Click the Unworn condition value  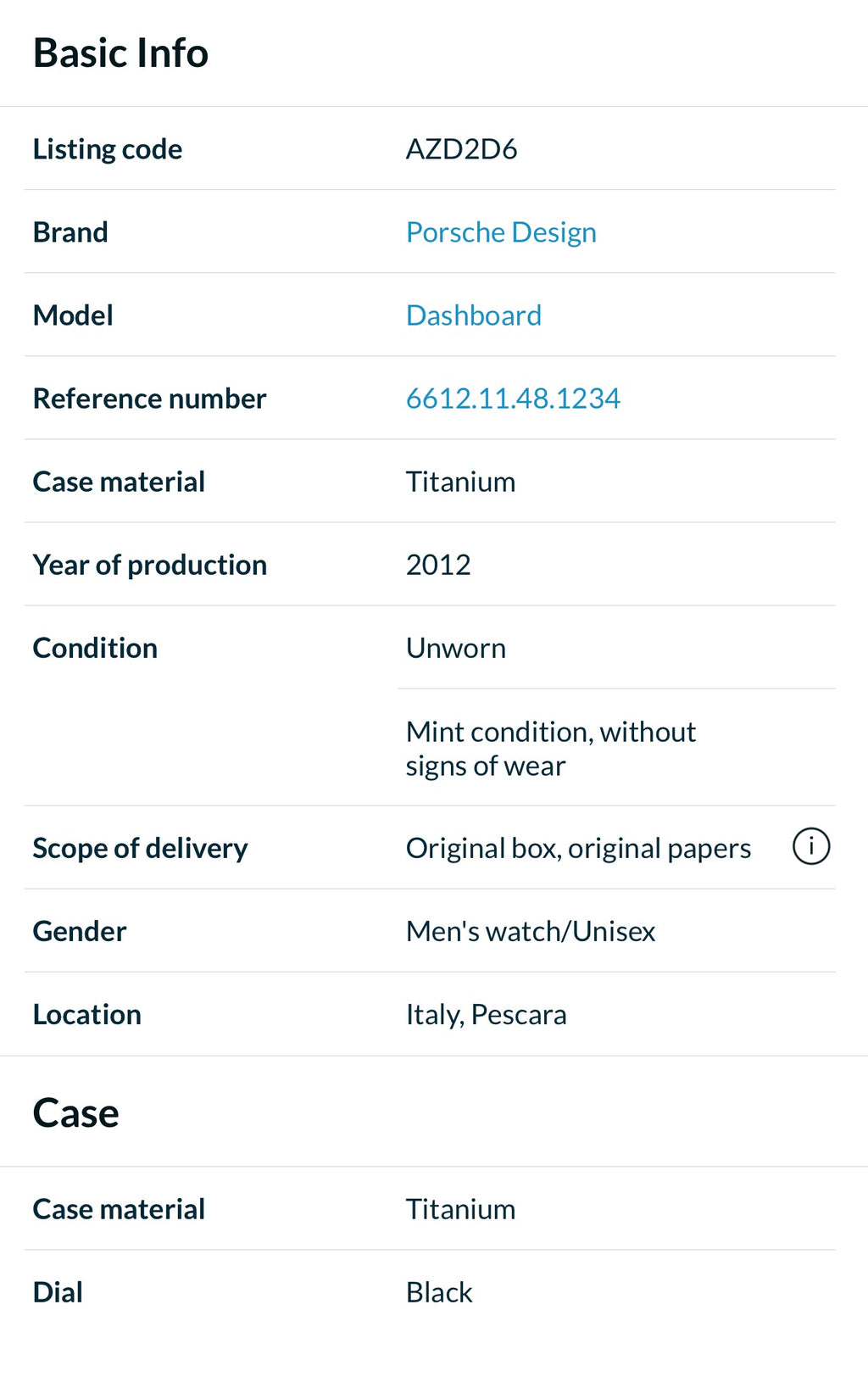click(x=455, y=648)
